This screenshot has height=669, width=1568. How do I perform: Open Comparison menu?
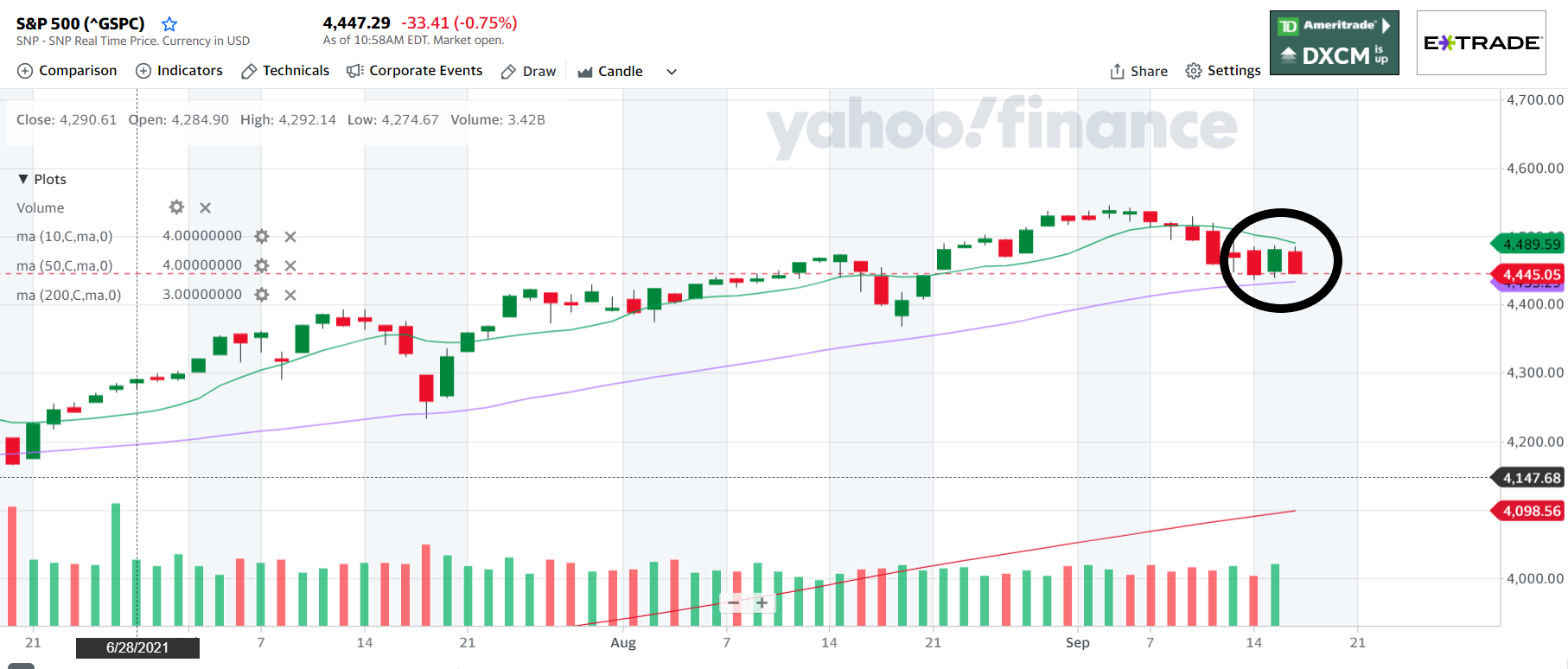(x=67, y=71)
